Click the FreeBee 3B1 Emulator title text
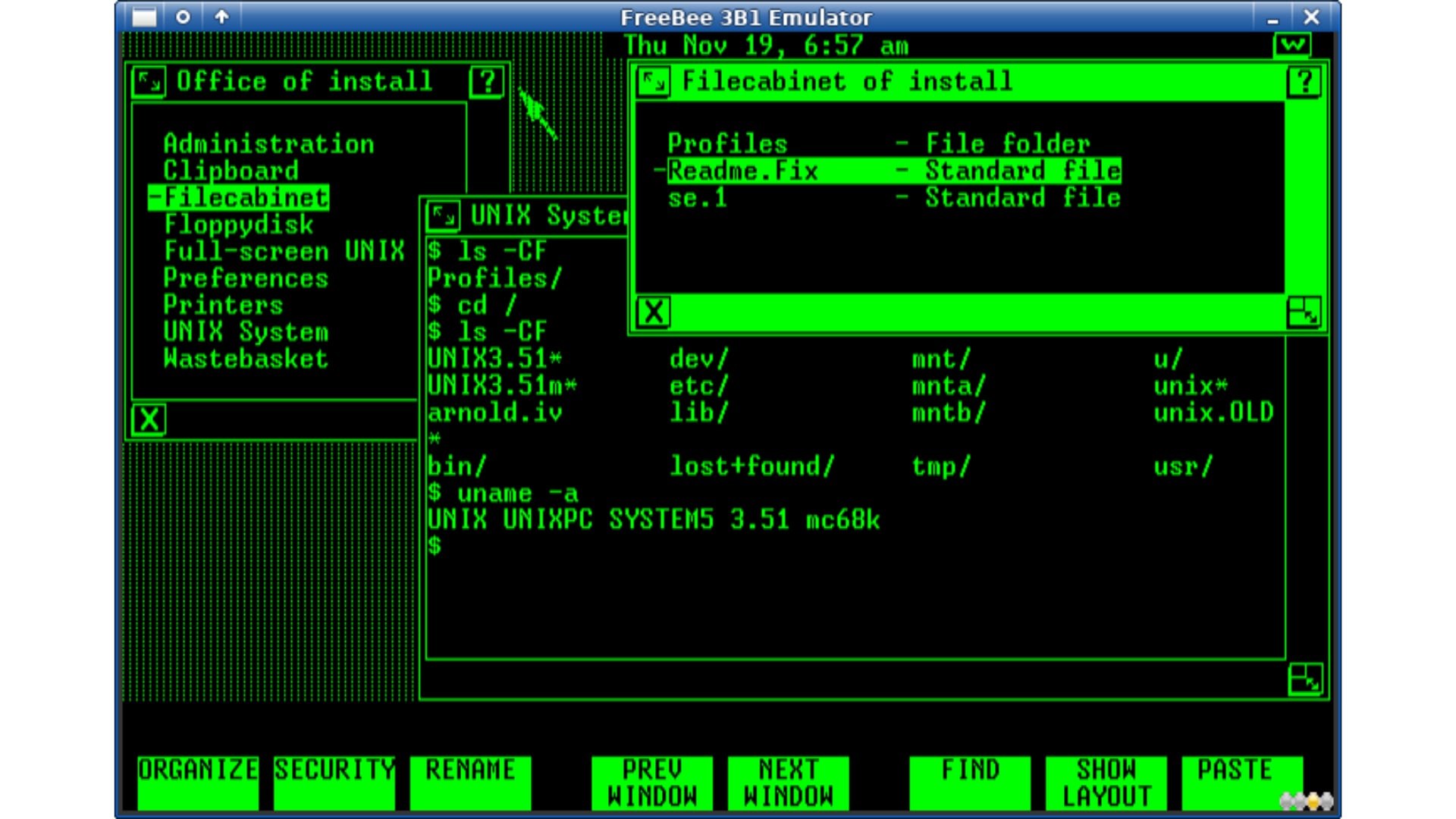Image resolution: width=1456 pixels, height=819 pixels. (746, 17)
